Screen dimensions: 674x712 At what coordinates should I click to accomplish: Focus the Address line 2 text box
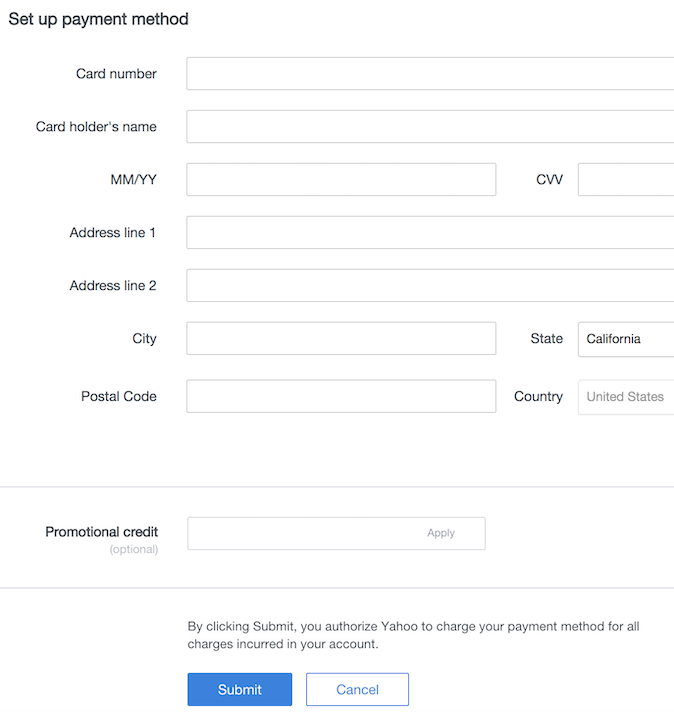[x=430, y=286]
